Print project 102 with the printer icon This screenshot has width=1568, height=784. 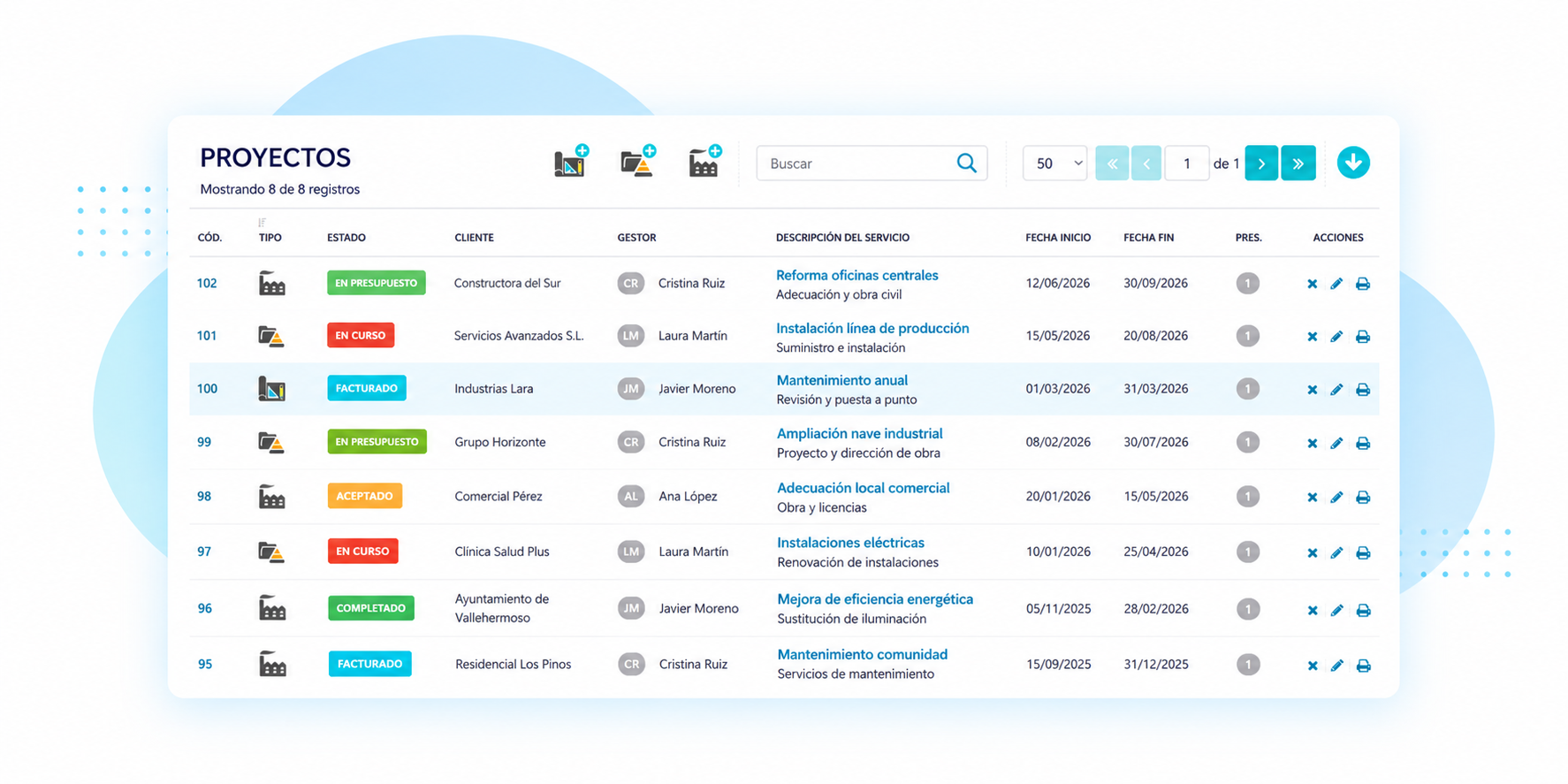(1363, 284)
